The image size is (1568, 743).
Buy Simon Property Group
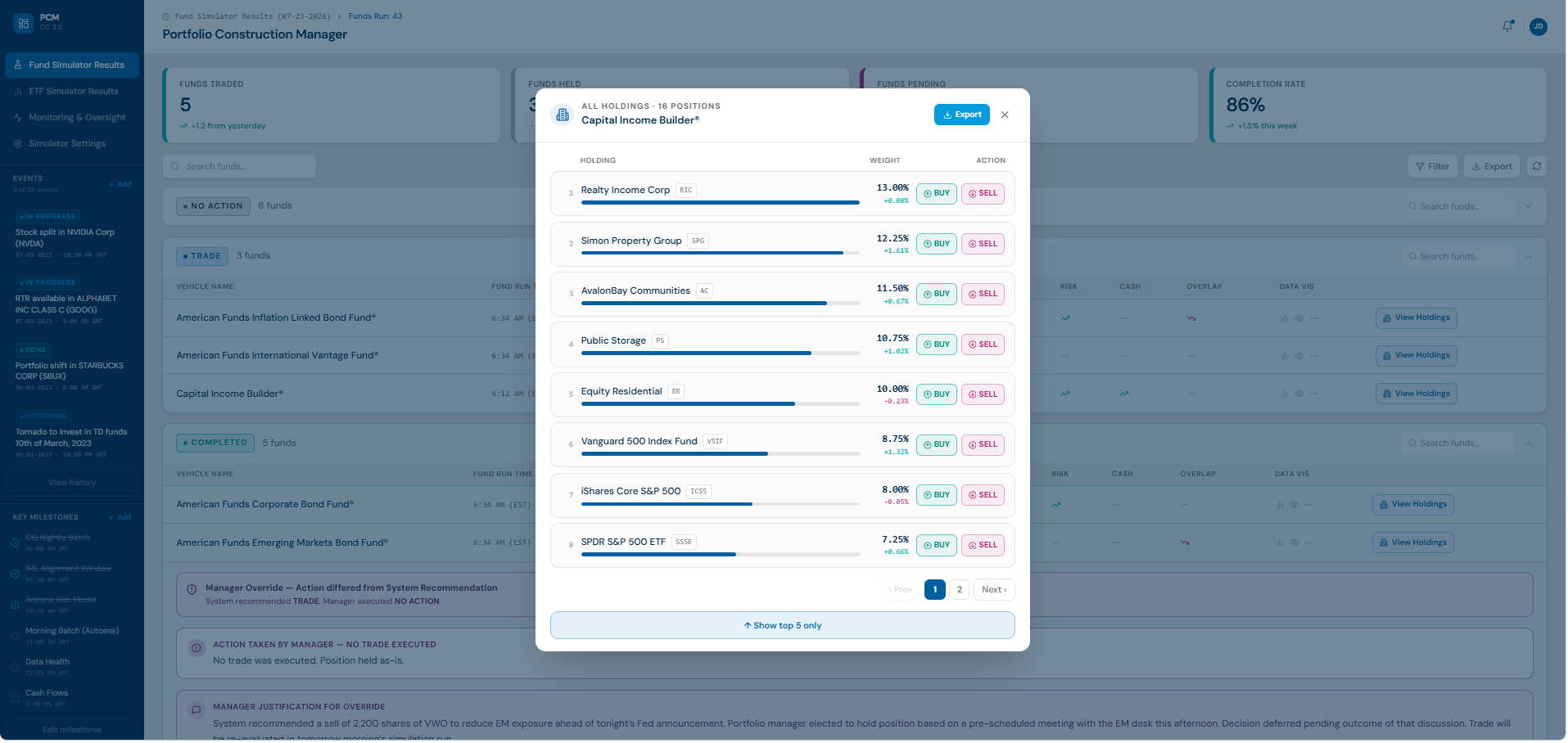coord(937,244)
